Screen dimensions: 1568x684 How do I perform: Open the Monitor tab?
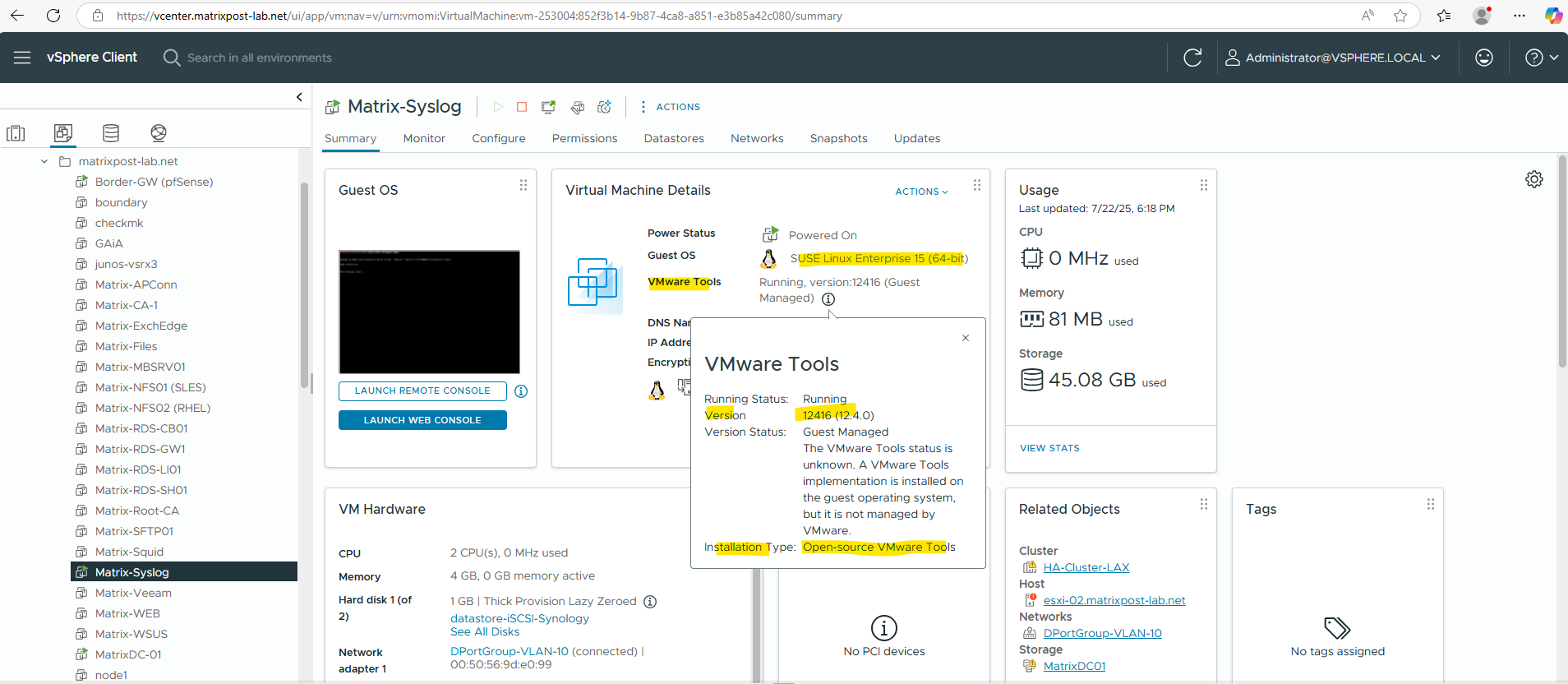coord(424,138)
